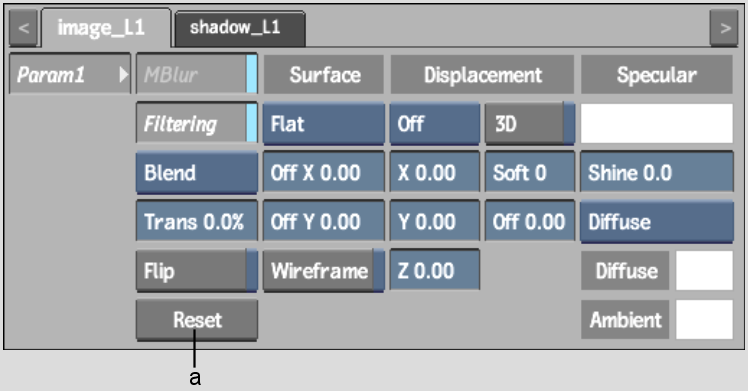This screenshot has height=391, width=748.
Task: Click the Specular white color swatch
Action: [657, 123]
